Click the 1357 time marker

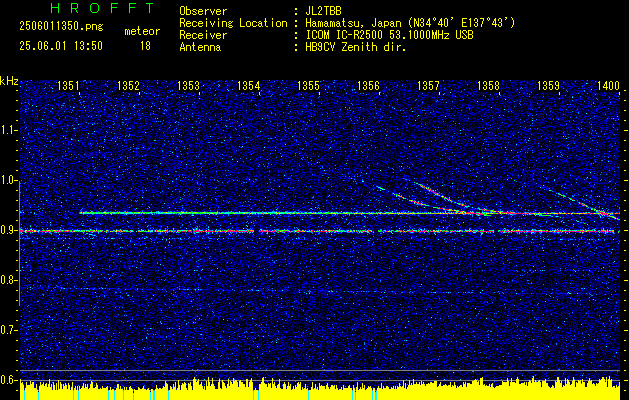click(x=428, y=85)
